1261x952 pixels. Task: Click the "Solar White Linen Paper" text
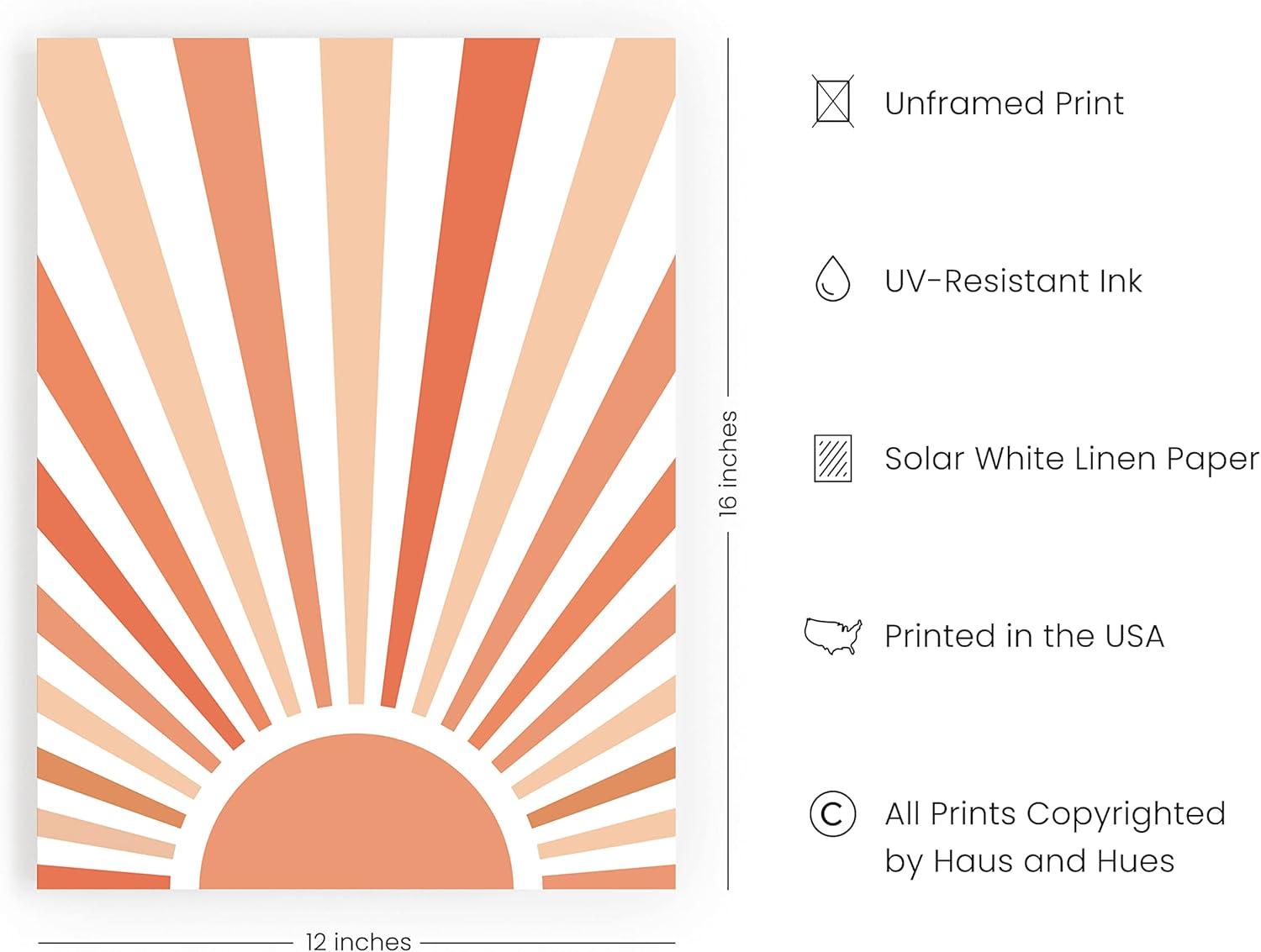point(1071,459)
